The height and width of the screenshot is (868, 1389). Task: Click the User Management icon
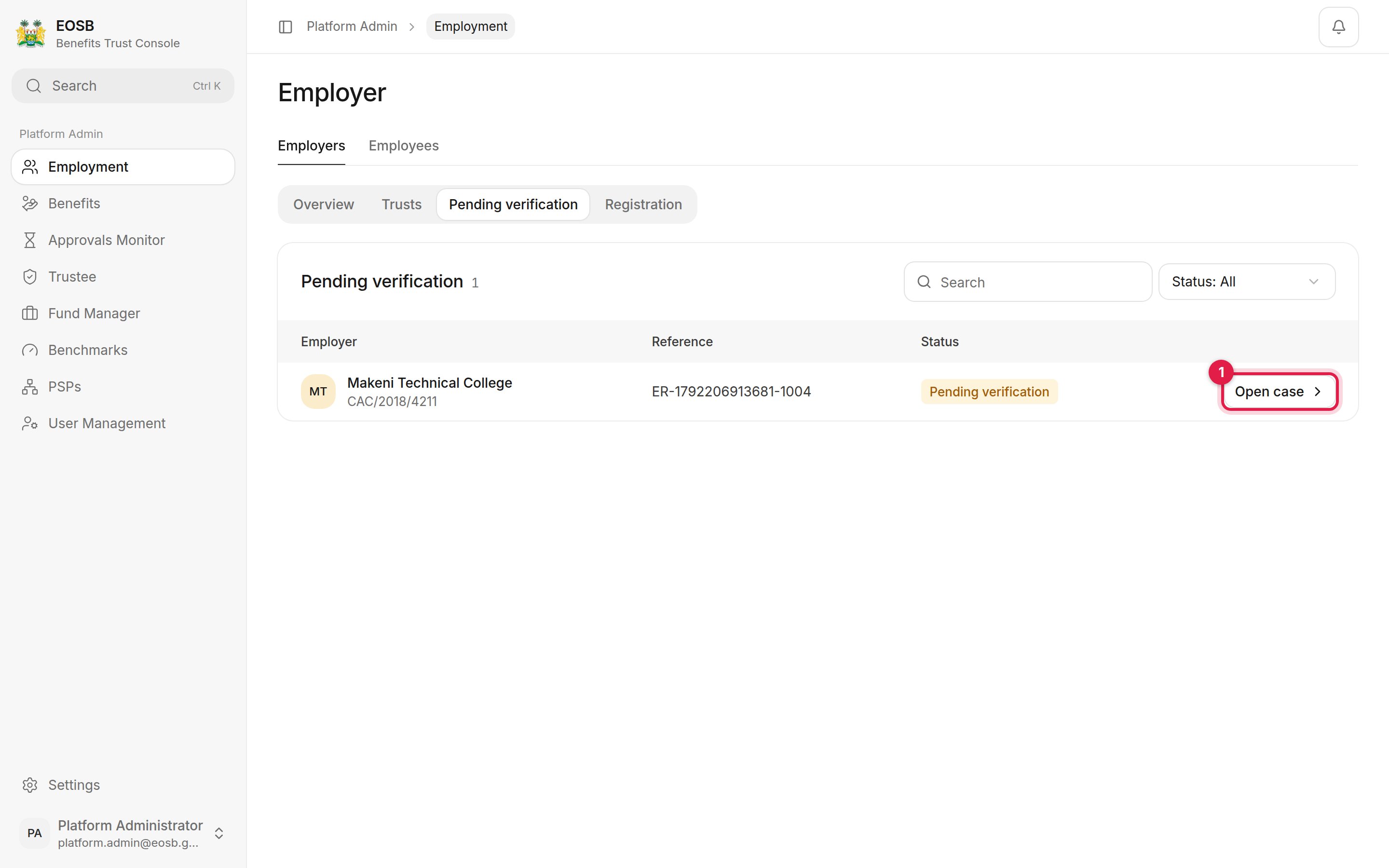(x=30, y=424)
